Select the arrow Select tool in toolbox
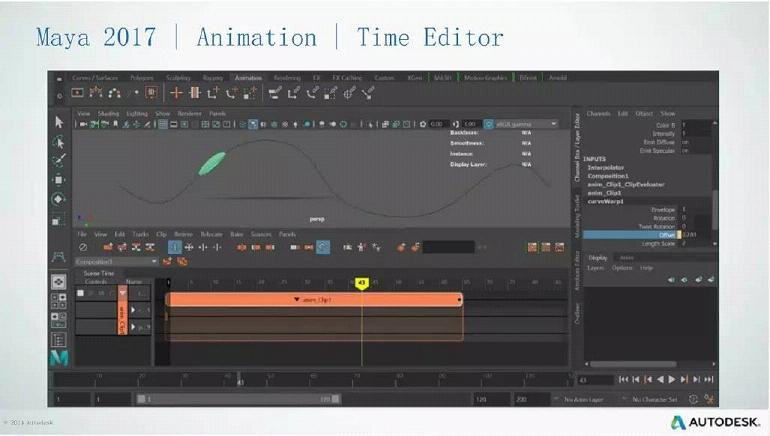770x436 pixels. [59, 121]
